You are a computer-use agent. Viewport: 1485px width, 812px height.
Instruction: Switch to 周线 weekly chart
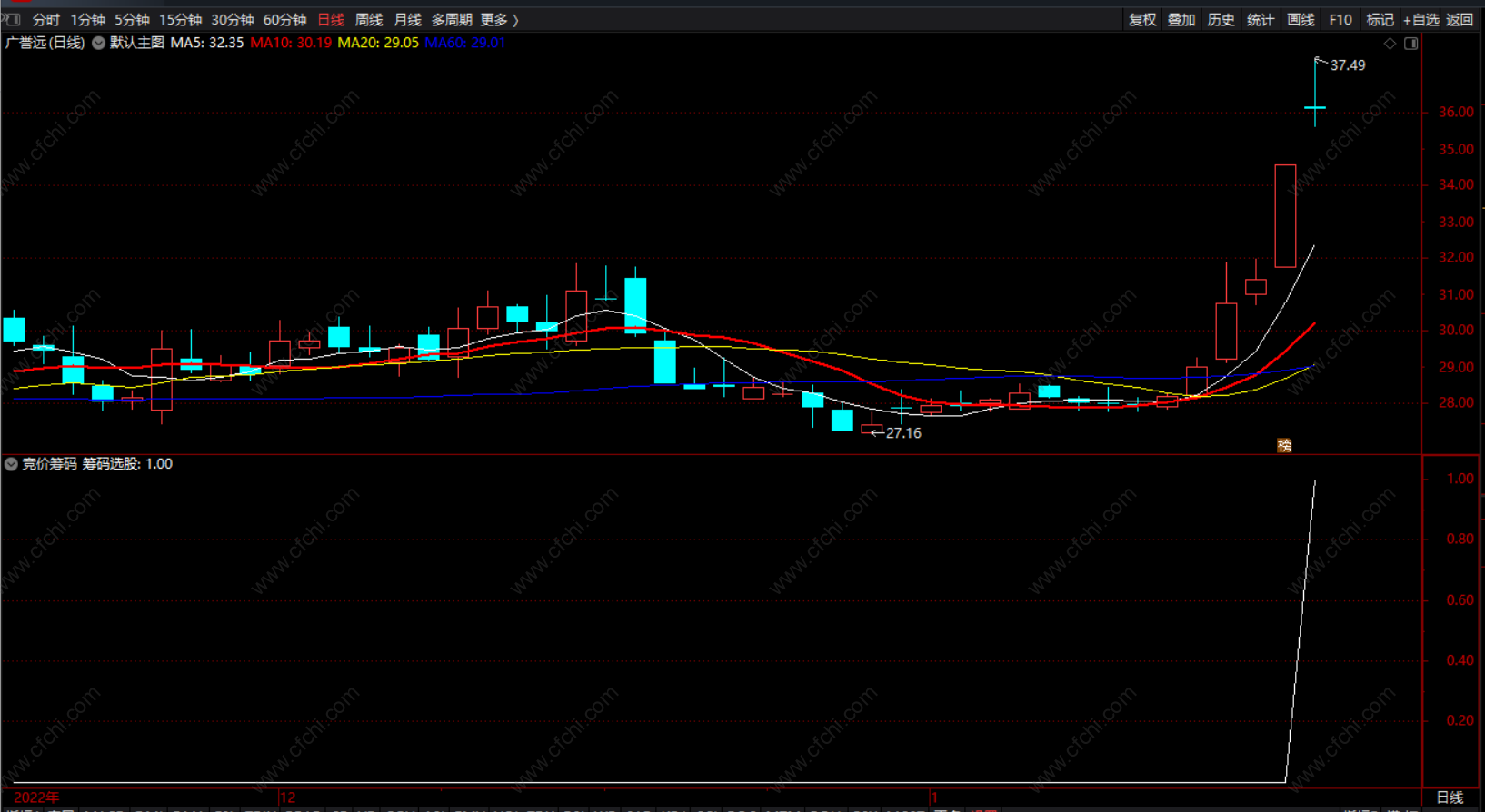click(369, 19)
